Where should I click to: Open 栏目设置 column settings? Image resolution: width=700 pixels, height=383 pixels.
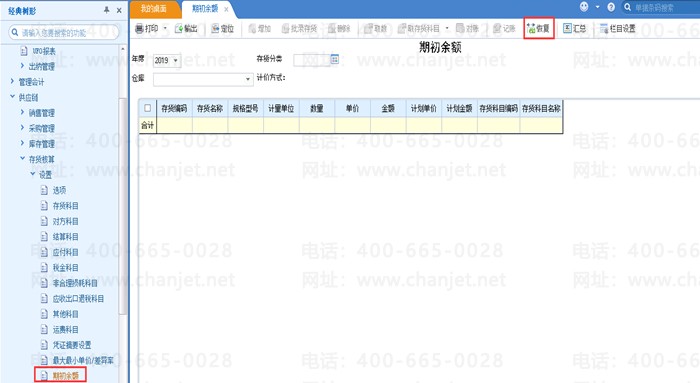click(x=617, y=29)
